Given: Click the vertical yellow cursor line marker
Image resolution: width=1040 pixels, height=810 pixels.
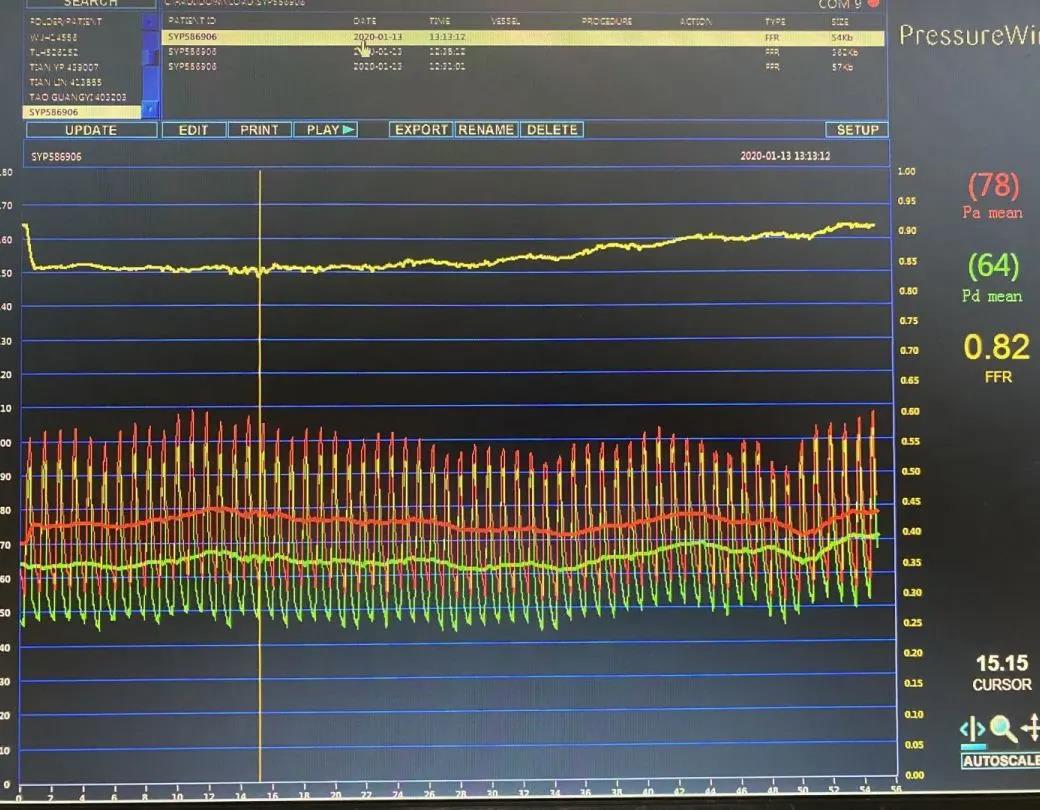Looking at the screenshot, I should pos(260,400).
